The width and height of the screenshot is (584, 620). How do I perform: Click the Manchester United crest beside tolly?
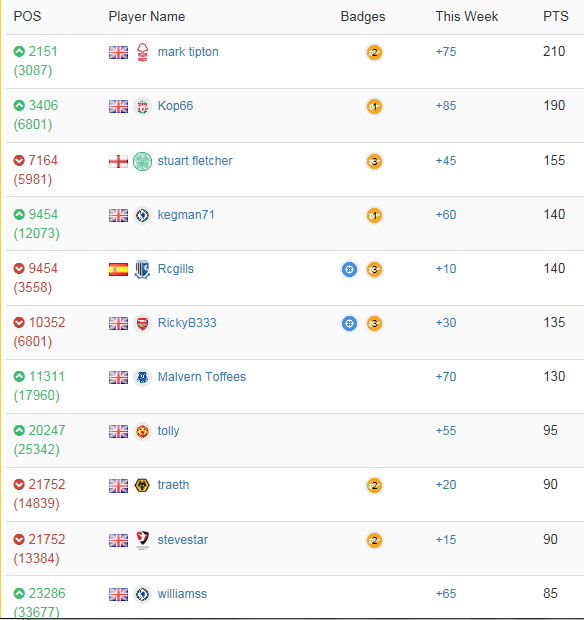coord(142,431)
